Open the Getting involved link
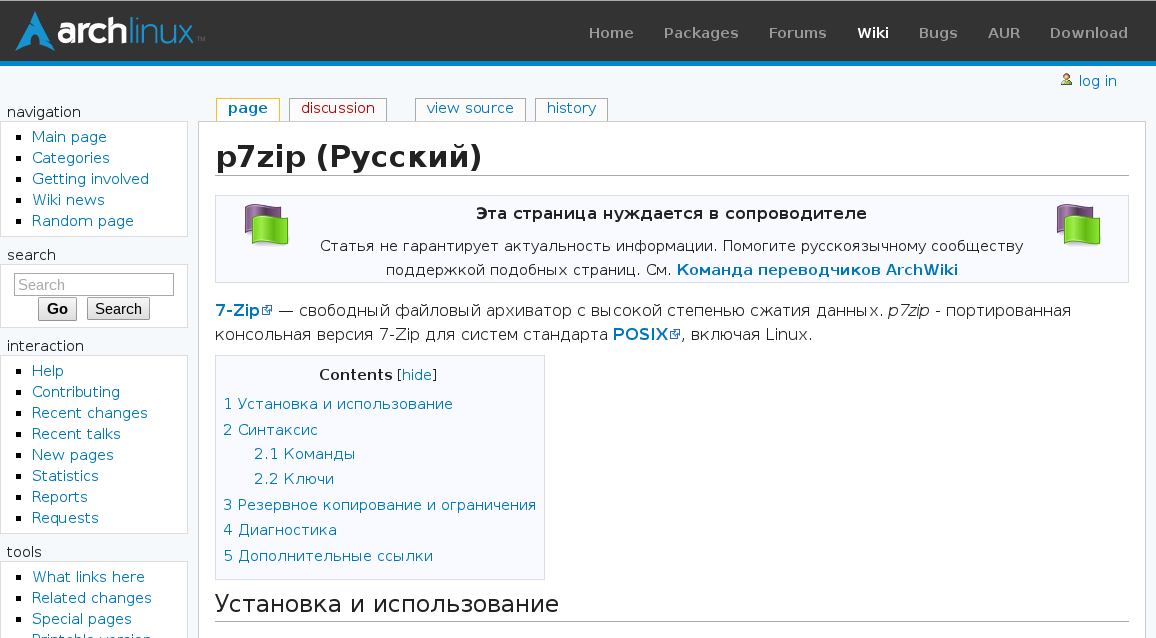The image size is (1156, 638). point(90,179)
